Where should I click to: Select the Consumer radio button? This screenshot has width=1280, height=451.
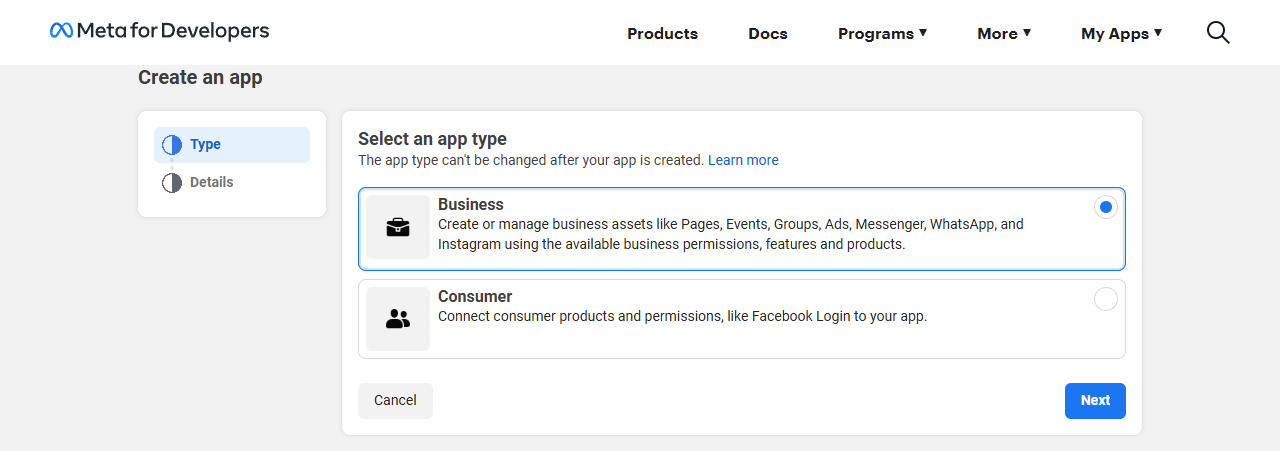pyautogui.click(x=1105, y=299)
